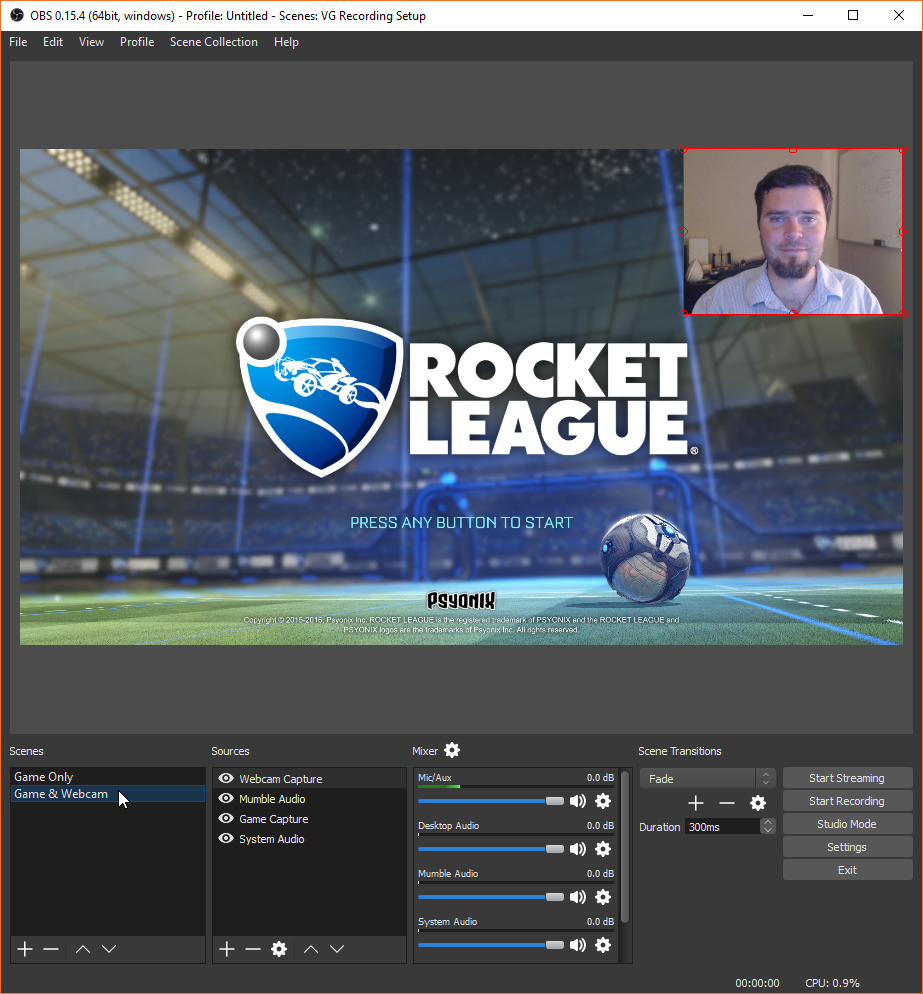
Task: Remove selected scene with minus icon
Action: 51,949
